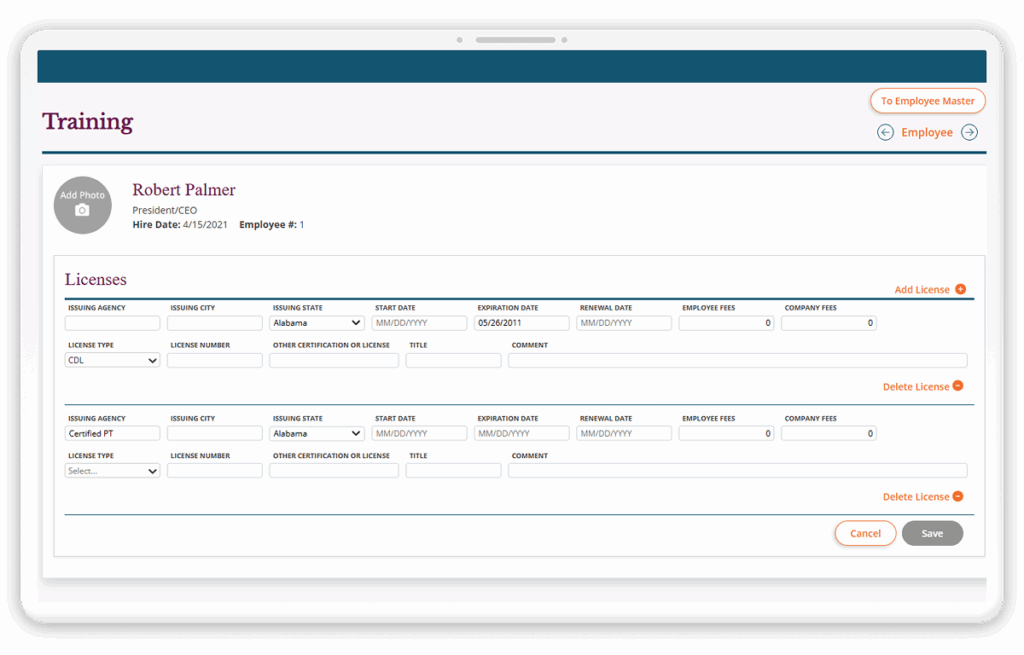Click the Issuing Agency field containing Certified PT
The width and height of the screenshot is (1024, 655).
point(112,432)
